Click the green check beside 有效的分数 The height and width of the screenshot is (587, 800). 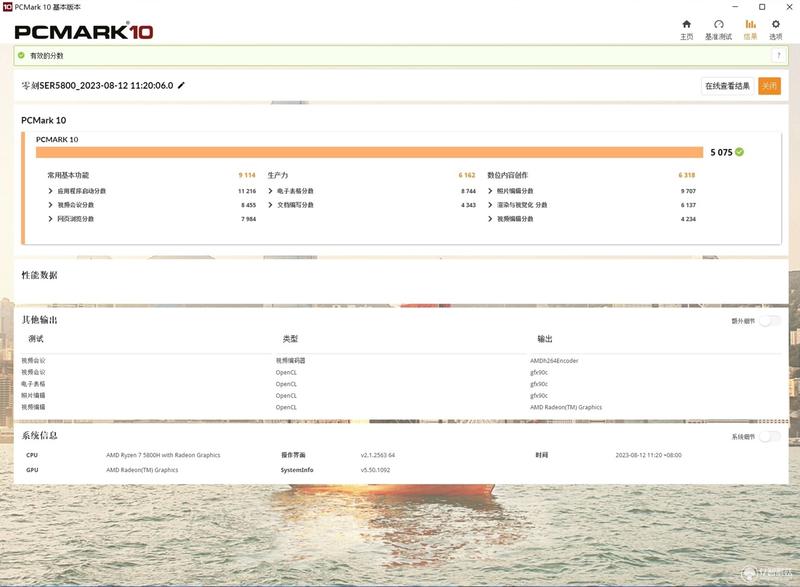[x=21, y=55]
